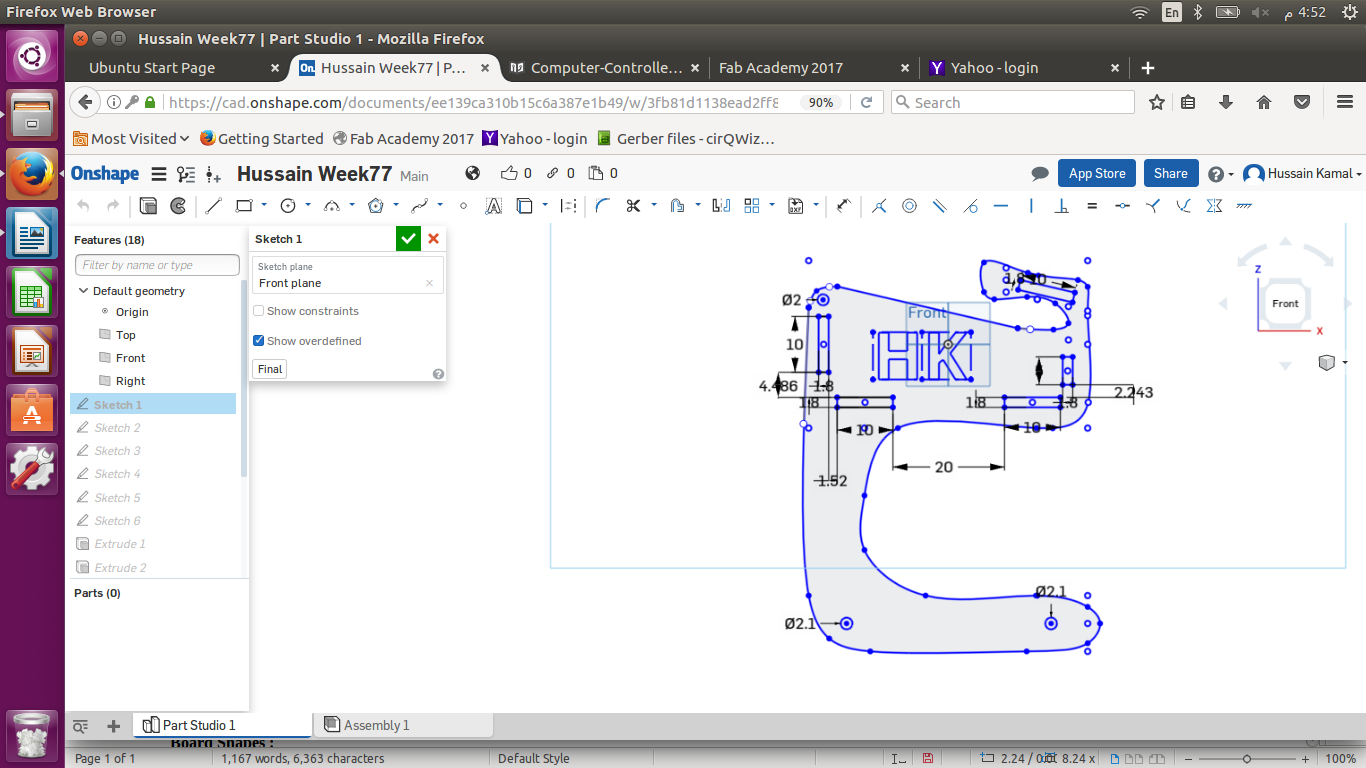
Task: Open the Import DXF tool
Action: point(796,206)
